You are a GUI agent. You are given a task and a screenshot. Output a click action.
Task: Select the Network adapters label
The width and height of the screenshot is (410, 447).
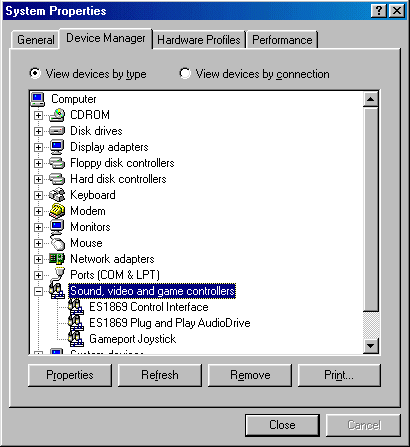112,259
